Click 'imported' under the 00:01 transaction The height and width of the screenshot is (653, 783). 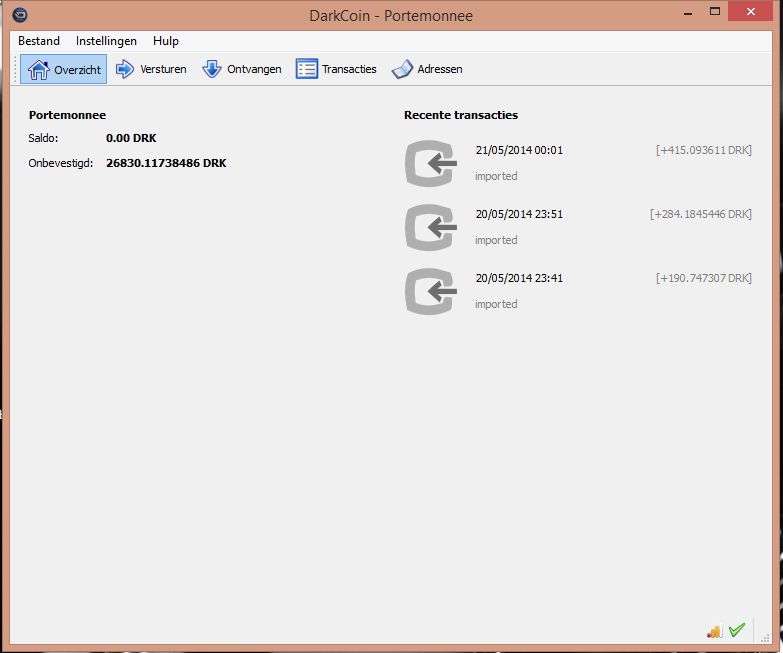click(496, 176)
